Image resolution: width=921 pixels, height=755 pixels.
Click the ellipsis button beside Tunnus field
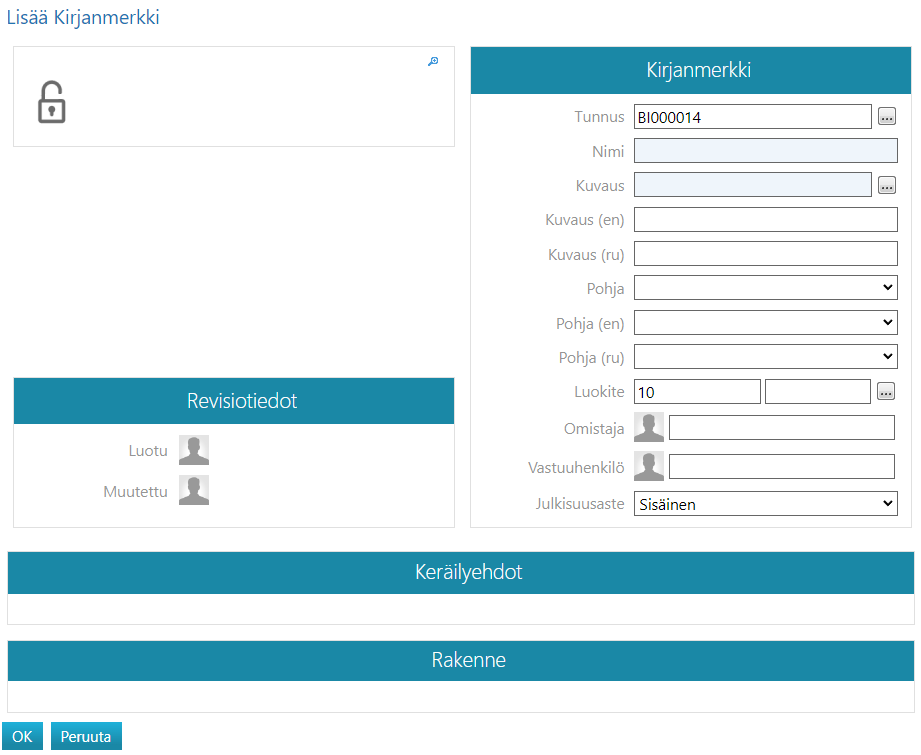887,117
